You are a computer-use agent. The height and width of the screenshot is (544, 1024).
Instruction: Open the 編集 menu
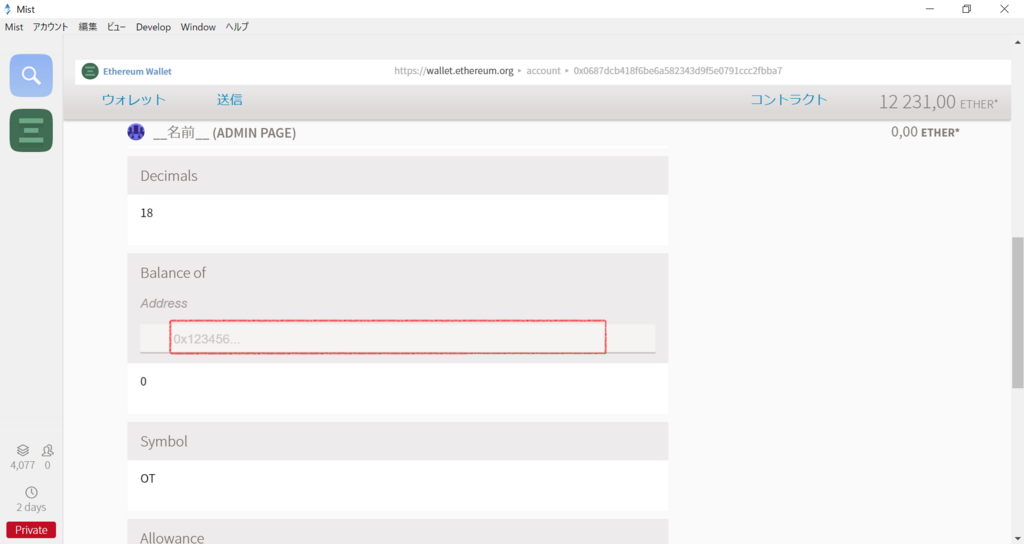click(88, 27)
